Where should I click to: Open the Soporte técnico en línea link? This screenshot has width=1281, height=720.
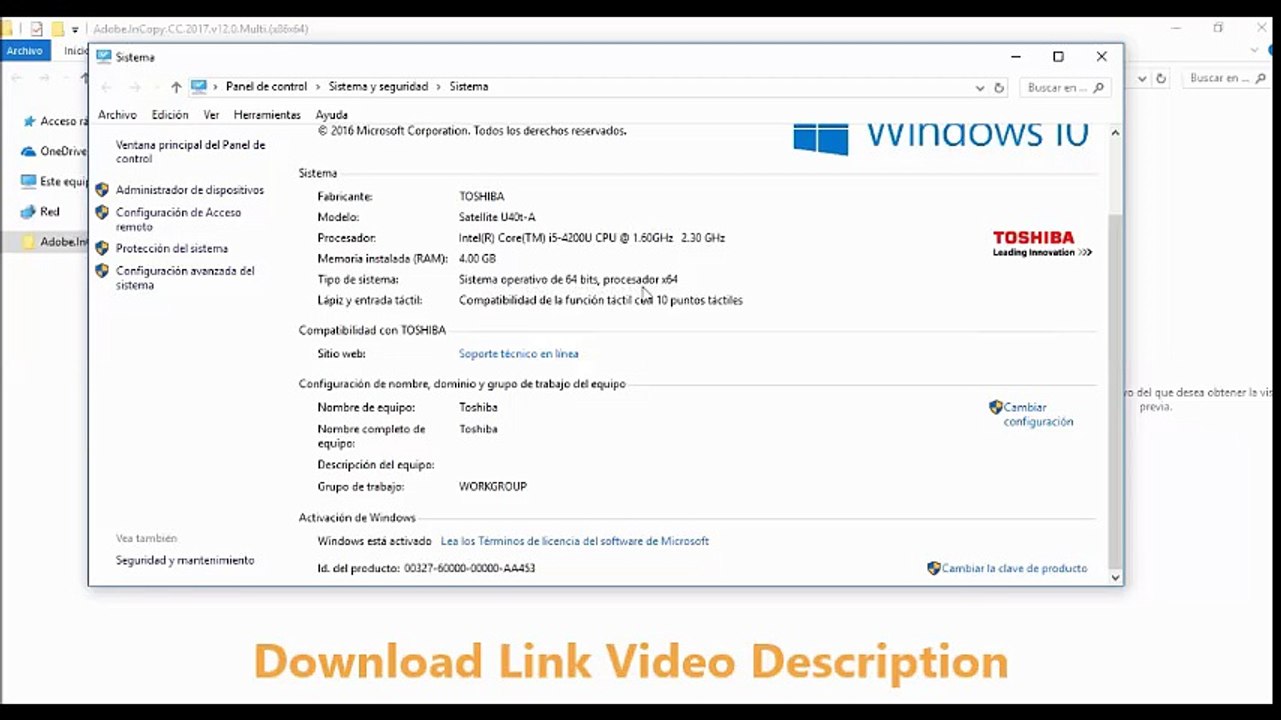click(518, 354)
